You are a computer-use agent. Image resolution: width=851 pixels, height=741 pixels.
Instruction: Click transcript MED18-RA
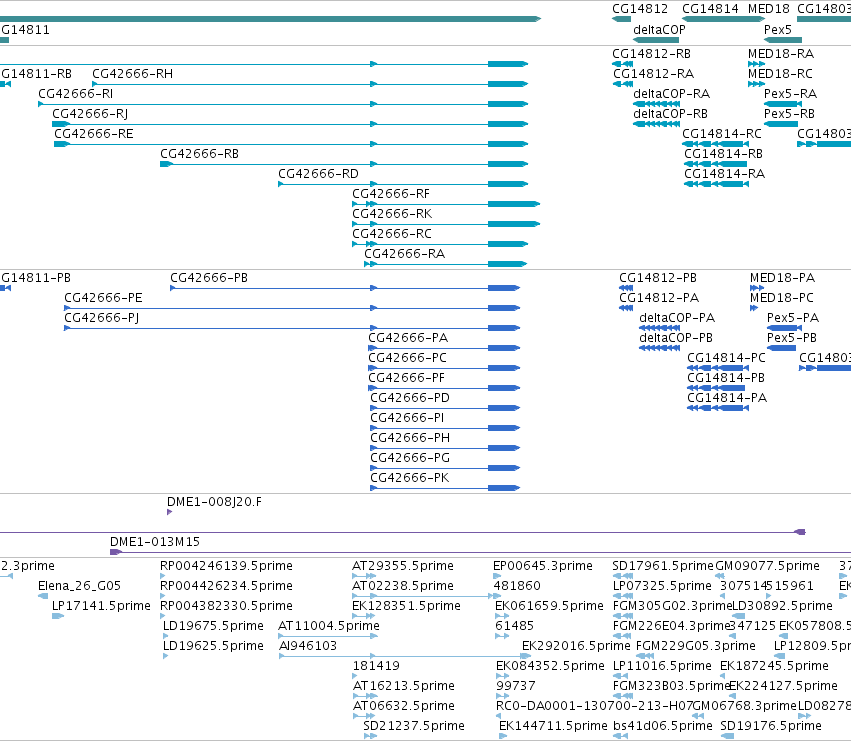(x=780, y=54)
